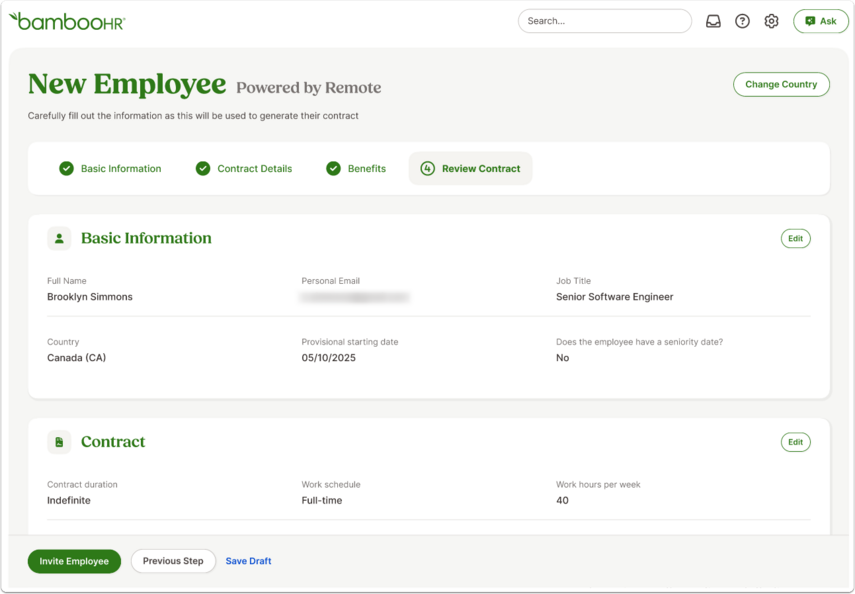Click the step 4 circle icon
Image resolution: width=855 pixels, height=594 pixels.
[x=428, y=169]
